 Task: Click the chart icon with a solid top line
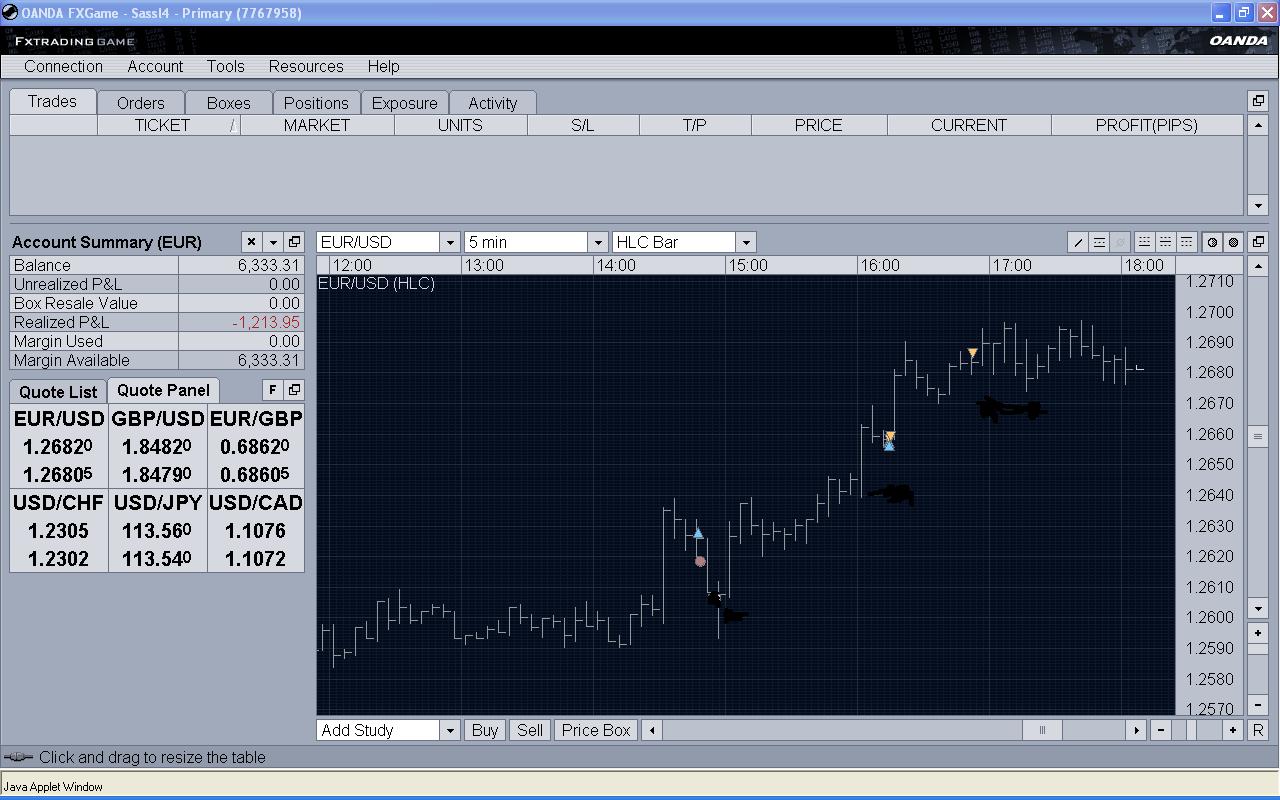(x=1186, y=242)
